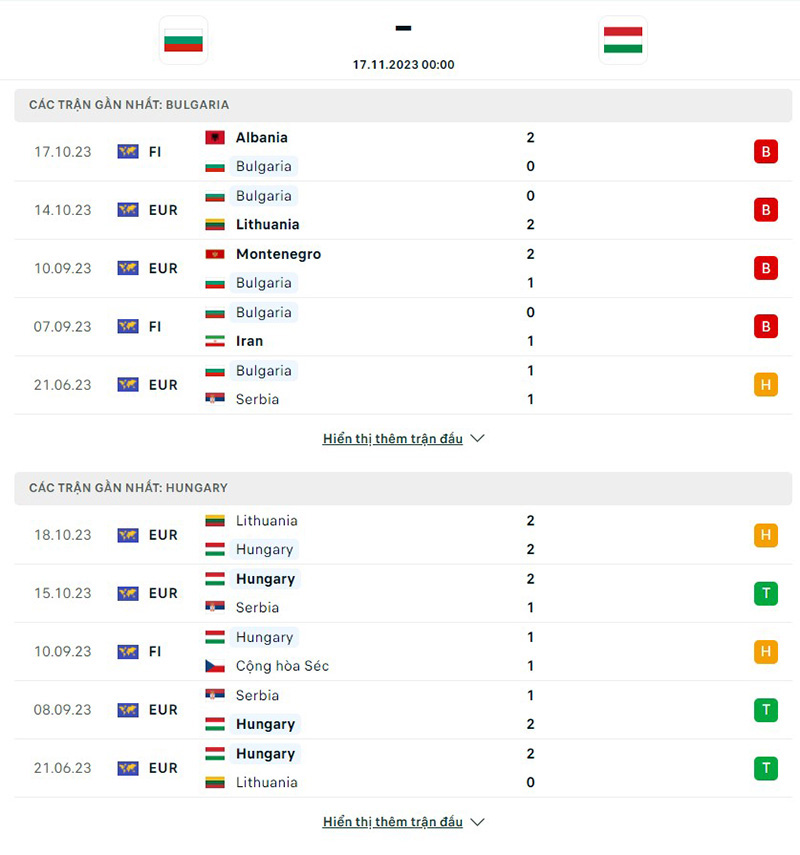Expand more matches under Bulgaria's recent games
Image resolution: width=800 pixels, height=855 pixels.
click(x=393, y=438)
